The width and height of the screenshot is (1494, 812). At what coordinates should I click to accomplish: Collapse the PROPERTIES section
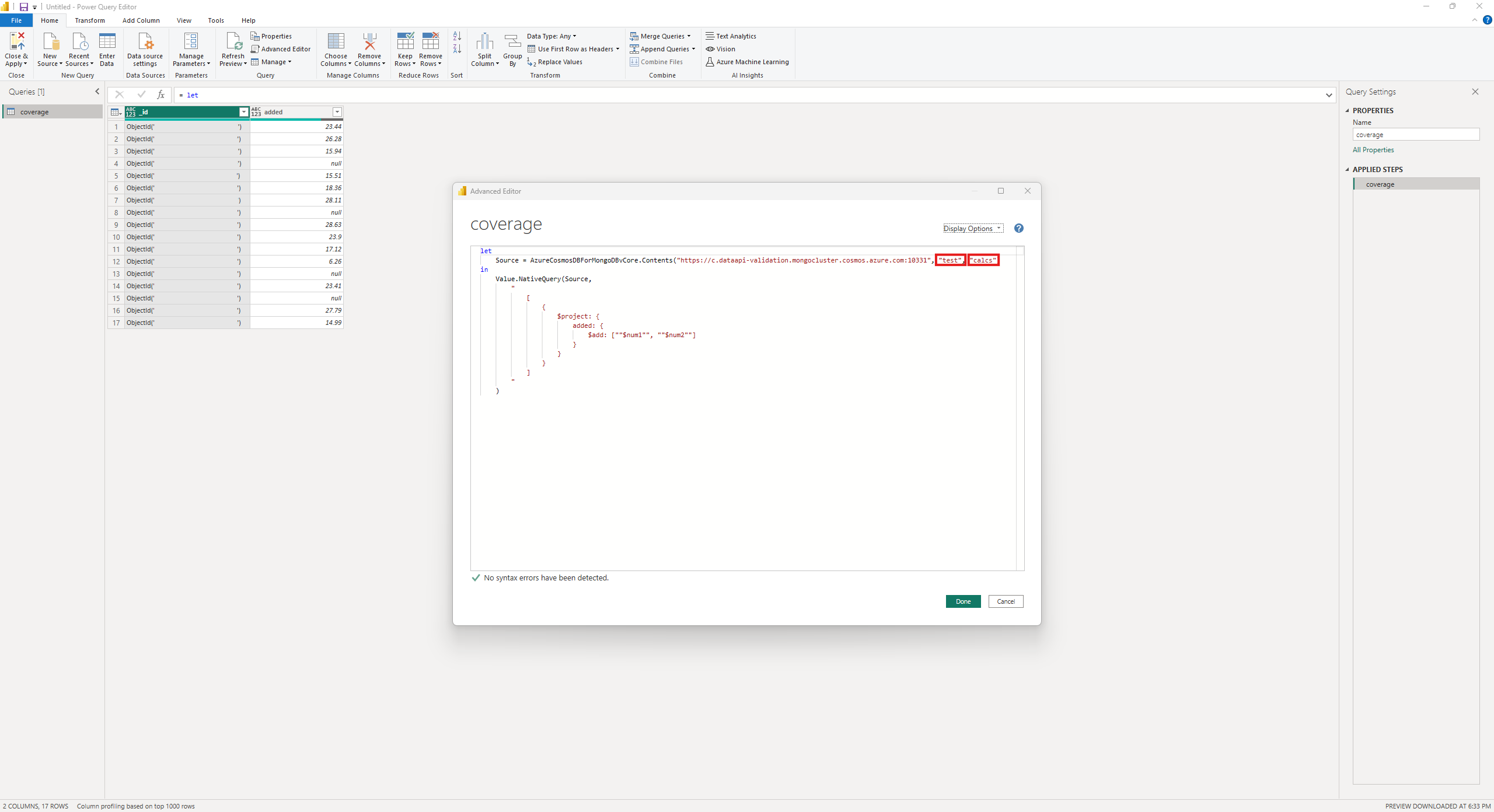point(1348,111)
